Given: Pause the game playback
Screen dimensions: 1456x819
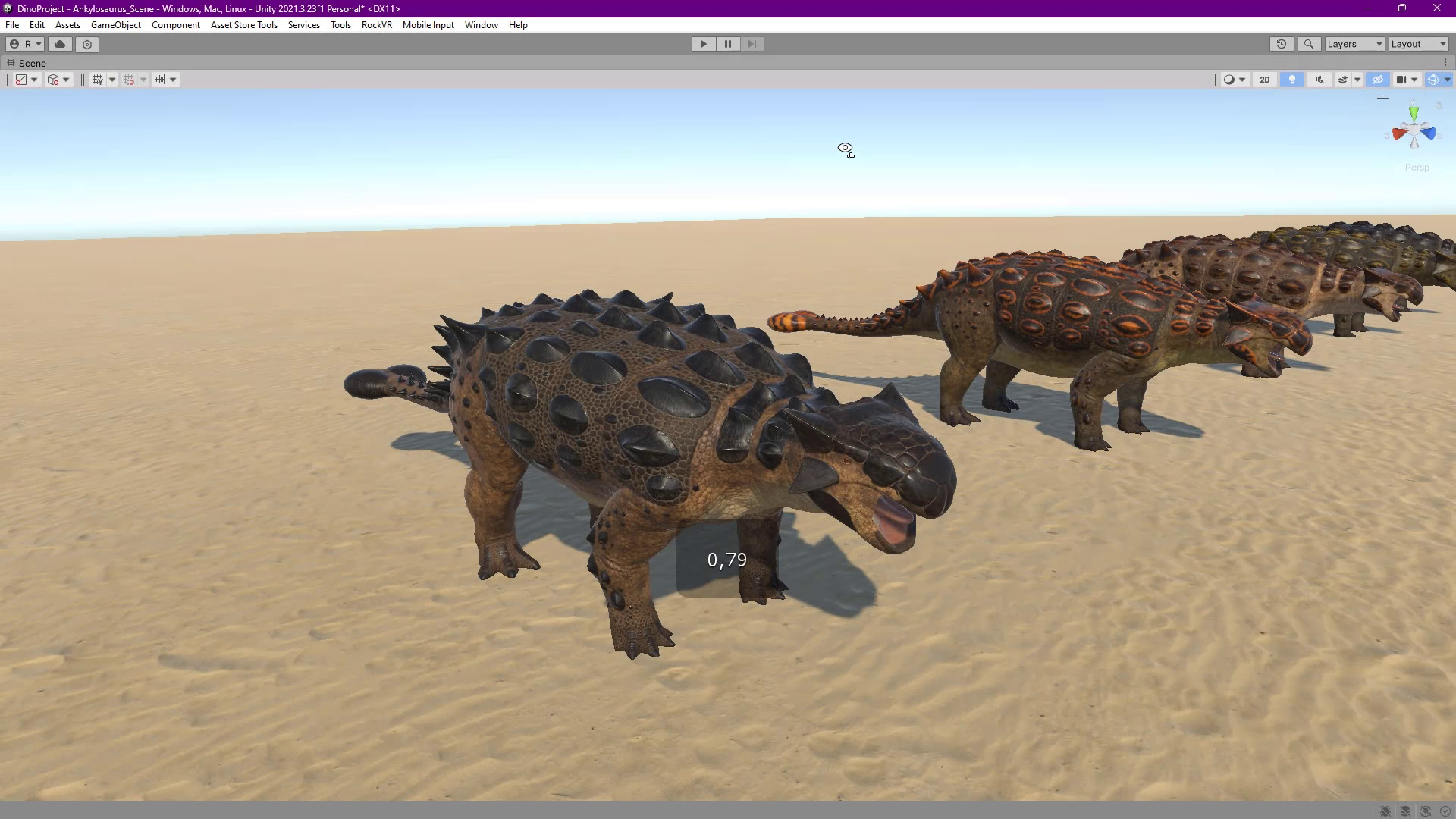Looking at the screenshot, I should (727, 44).
